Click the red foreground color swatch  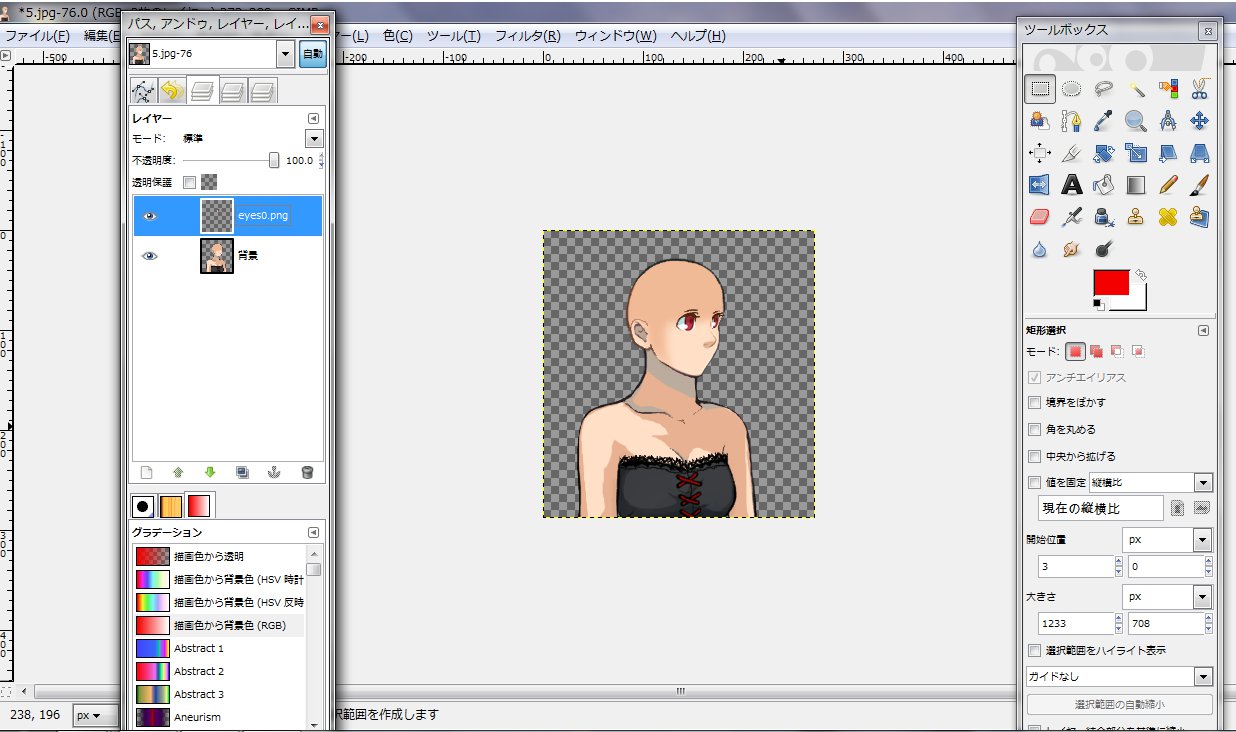pyautogui.click(x=1110, y=282)
